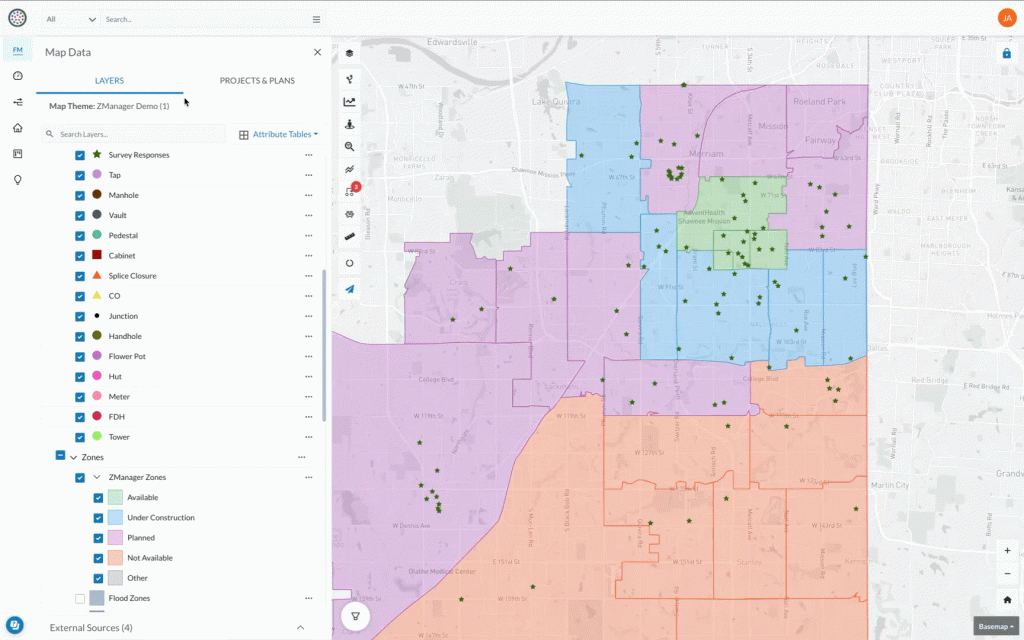This screenshot has width=1024, height=640.
Task: Click the zoom in button on the map
Action: tap(1007, 550)
